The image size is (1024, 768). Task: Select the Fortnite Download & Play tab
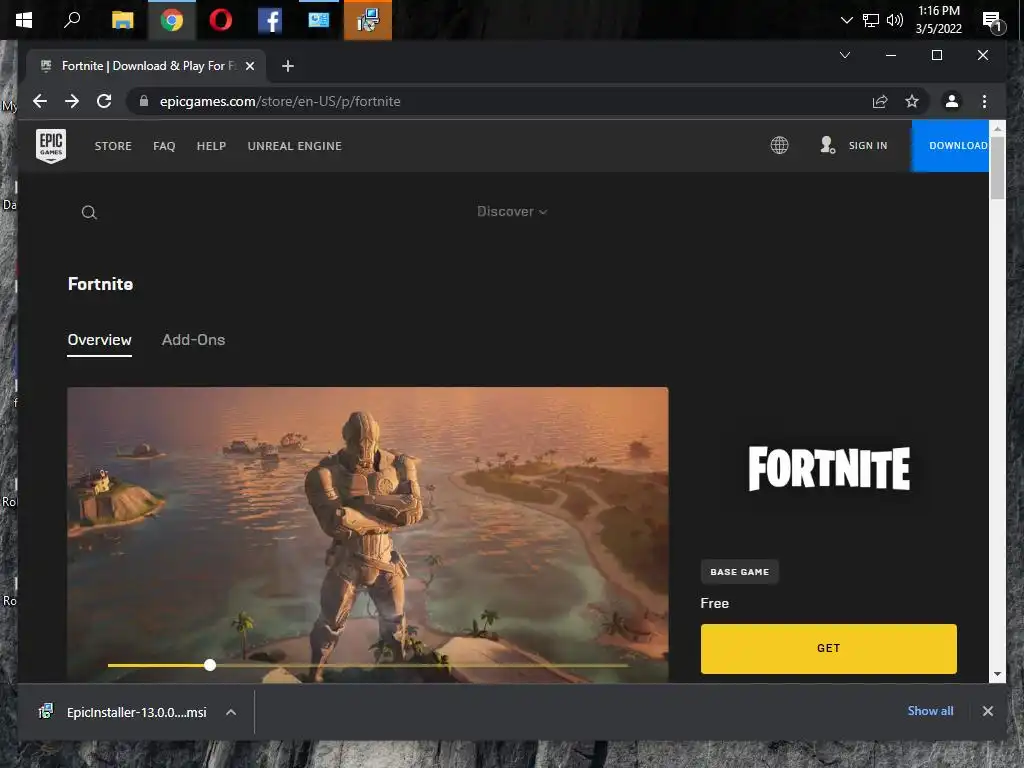(x=146, y=66)
